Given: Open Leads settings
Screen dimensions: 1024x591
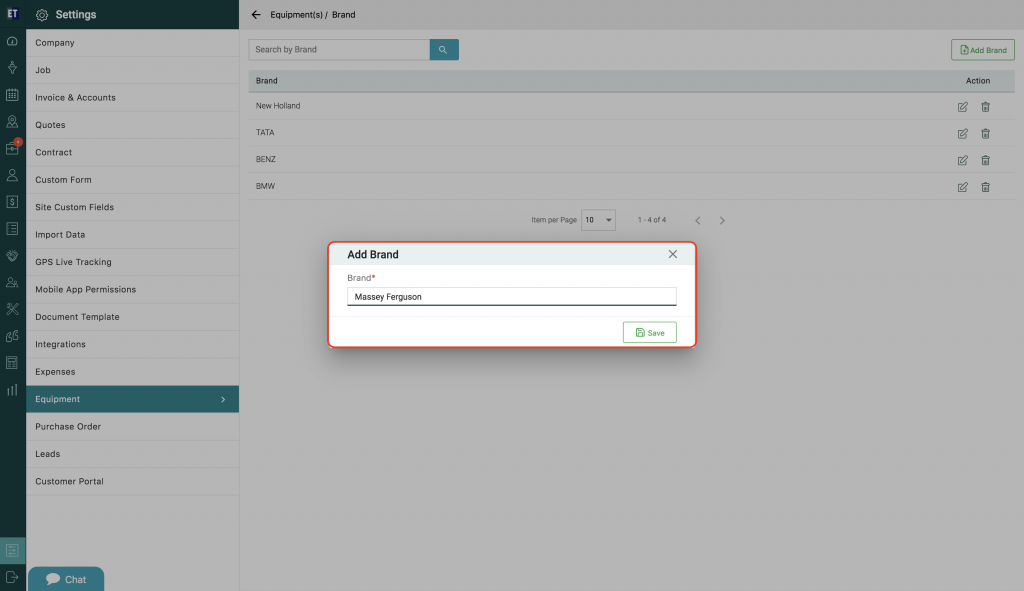Looking at the screenshot, I should pyautogui.click(x=133, y=454).
